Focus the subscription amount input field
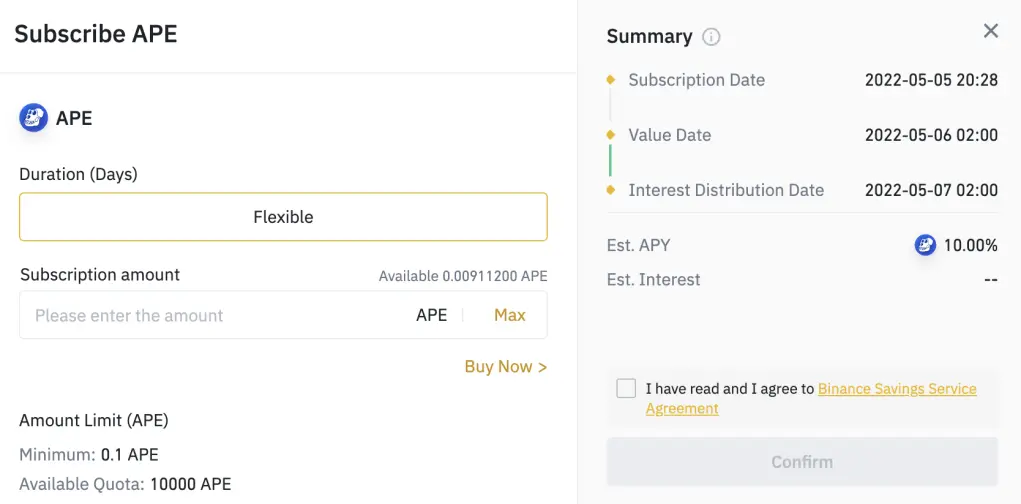The height and width of the screenshot is (504, 1021). click(283, 315)
